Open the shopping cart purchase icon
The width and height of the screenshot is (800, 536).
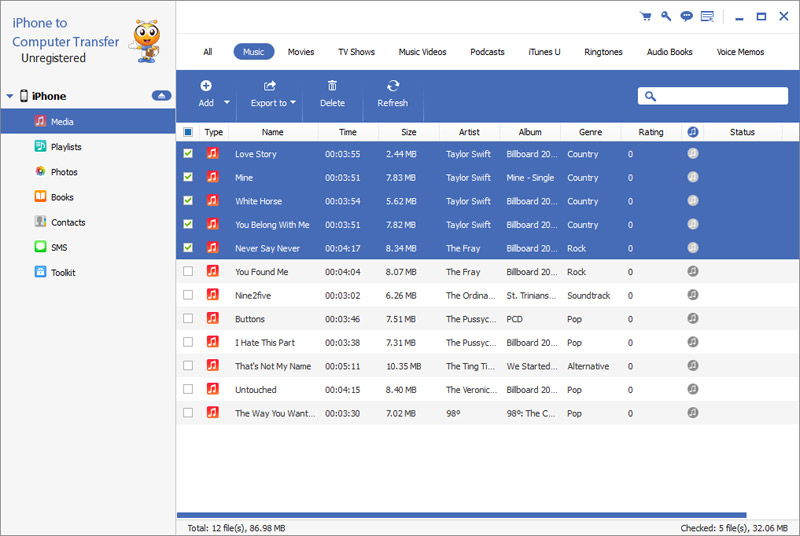tap(645, 16)
